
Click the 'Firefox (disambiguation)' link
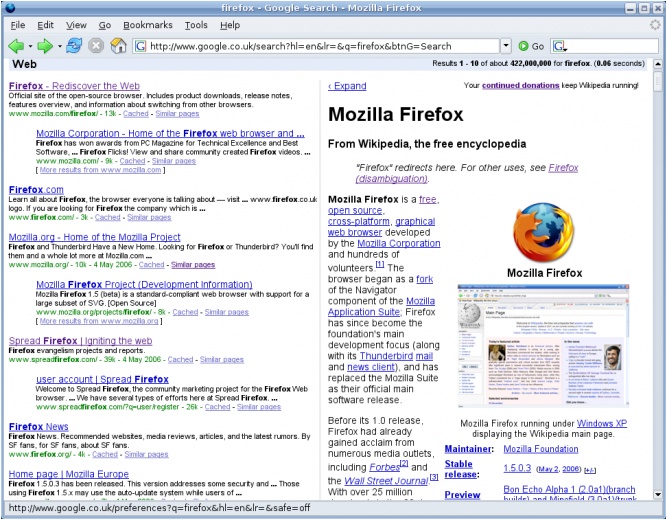(563, 173)
